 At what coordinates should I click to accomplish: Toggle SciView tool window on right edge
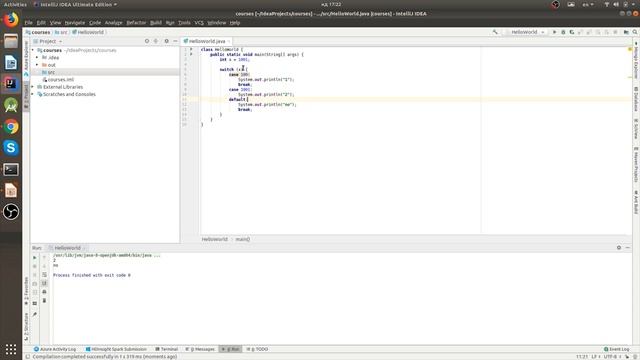[636, 129]
